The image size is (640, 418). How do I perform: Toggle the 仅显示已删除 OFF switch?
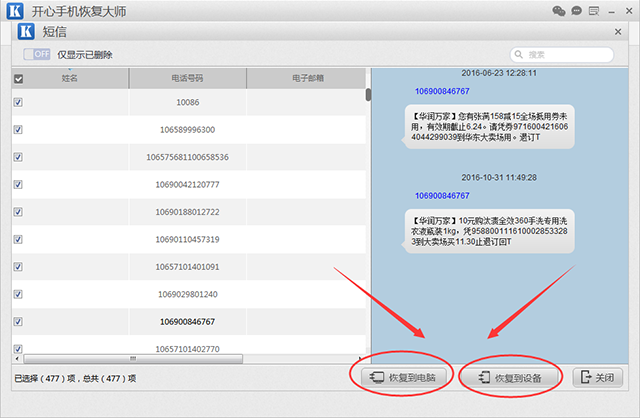click(x=37, y=54)
